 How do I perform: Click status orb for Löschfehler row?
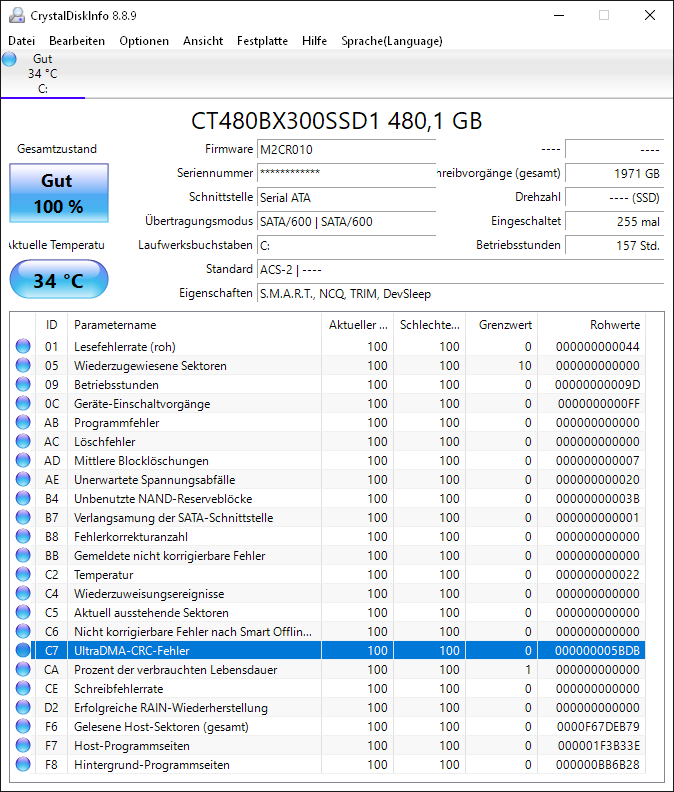click(x=23, y=441)
